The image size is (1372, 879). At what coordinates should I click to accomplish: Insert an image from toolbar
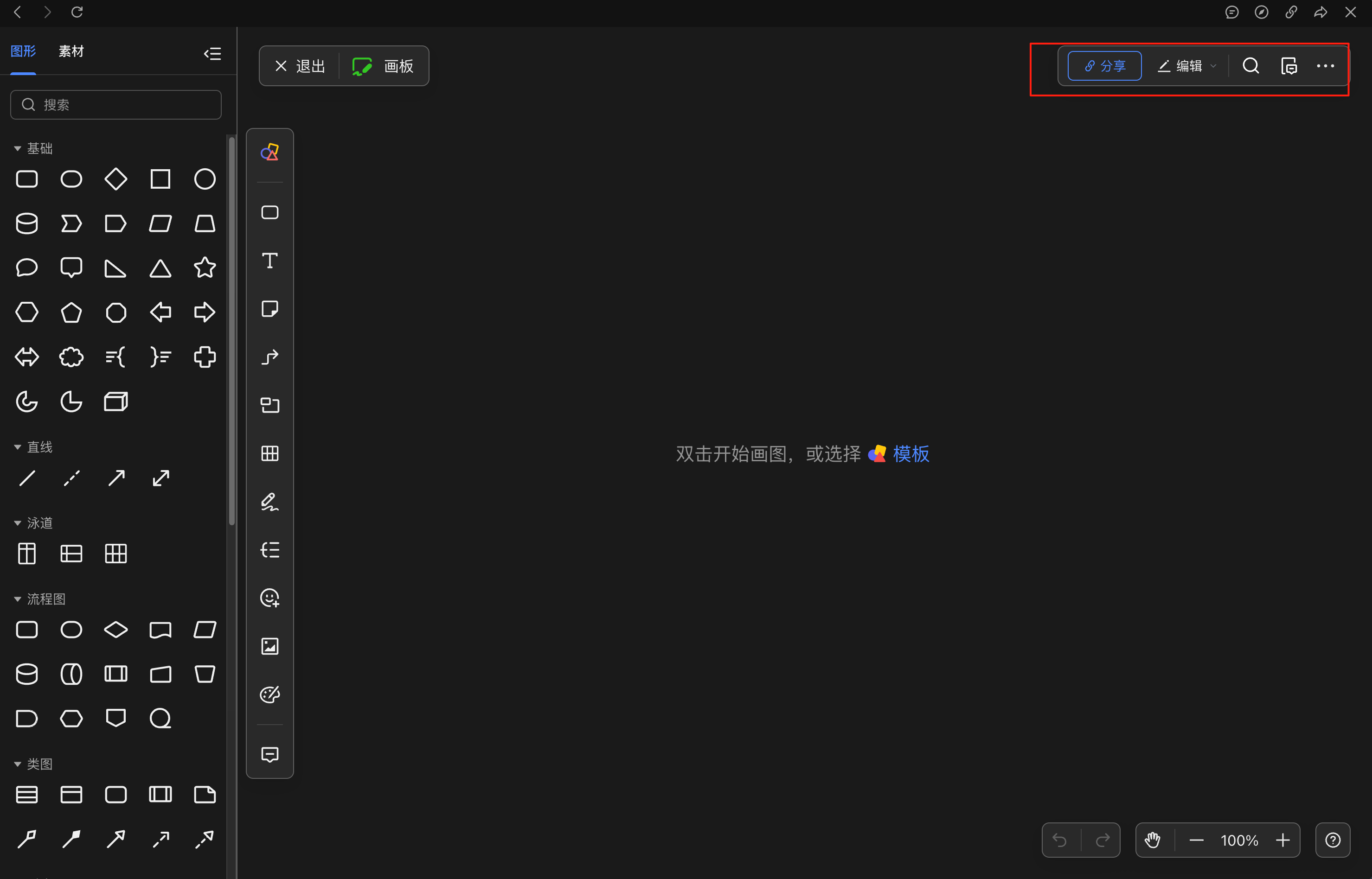coord(269,646)
